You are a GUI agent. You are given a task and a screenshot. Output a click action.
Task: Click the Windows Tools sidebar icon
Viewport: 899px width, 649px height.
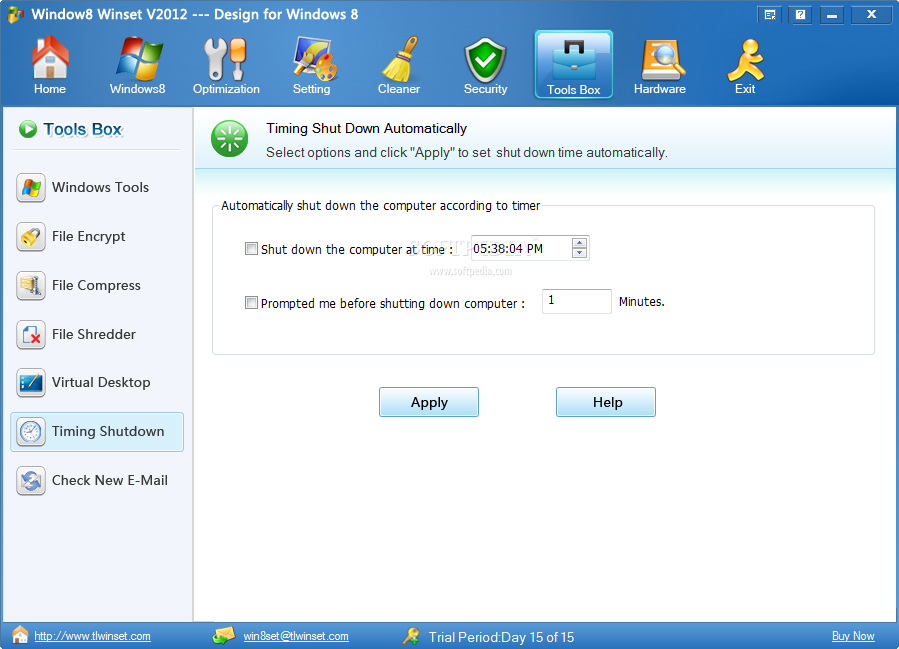tap(31, 187)
